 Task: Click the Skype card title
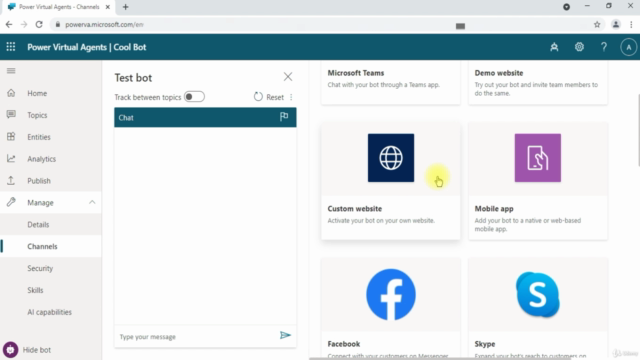[x=484, y=344]
